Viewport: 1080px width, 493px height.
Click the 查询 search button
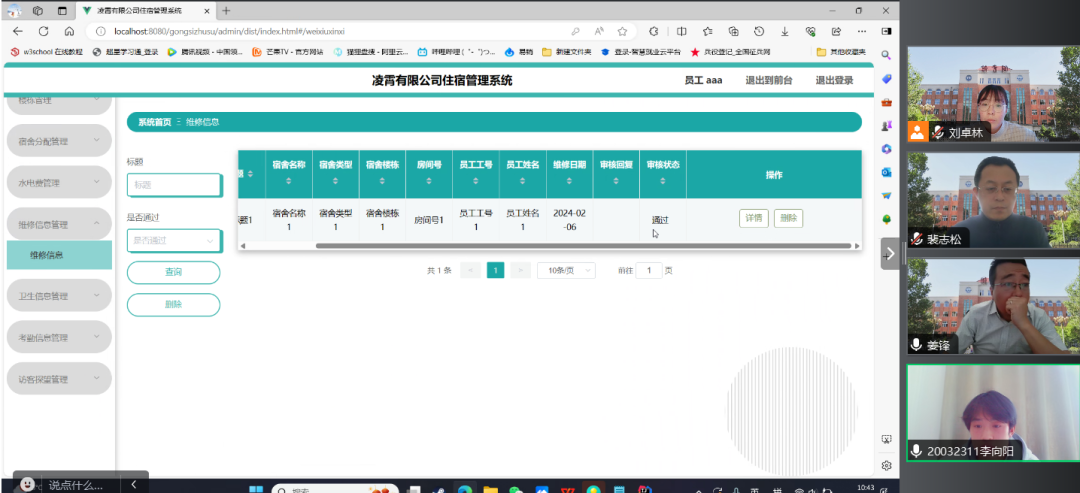coord(173,272)
